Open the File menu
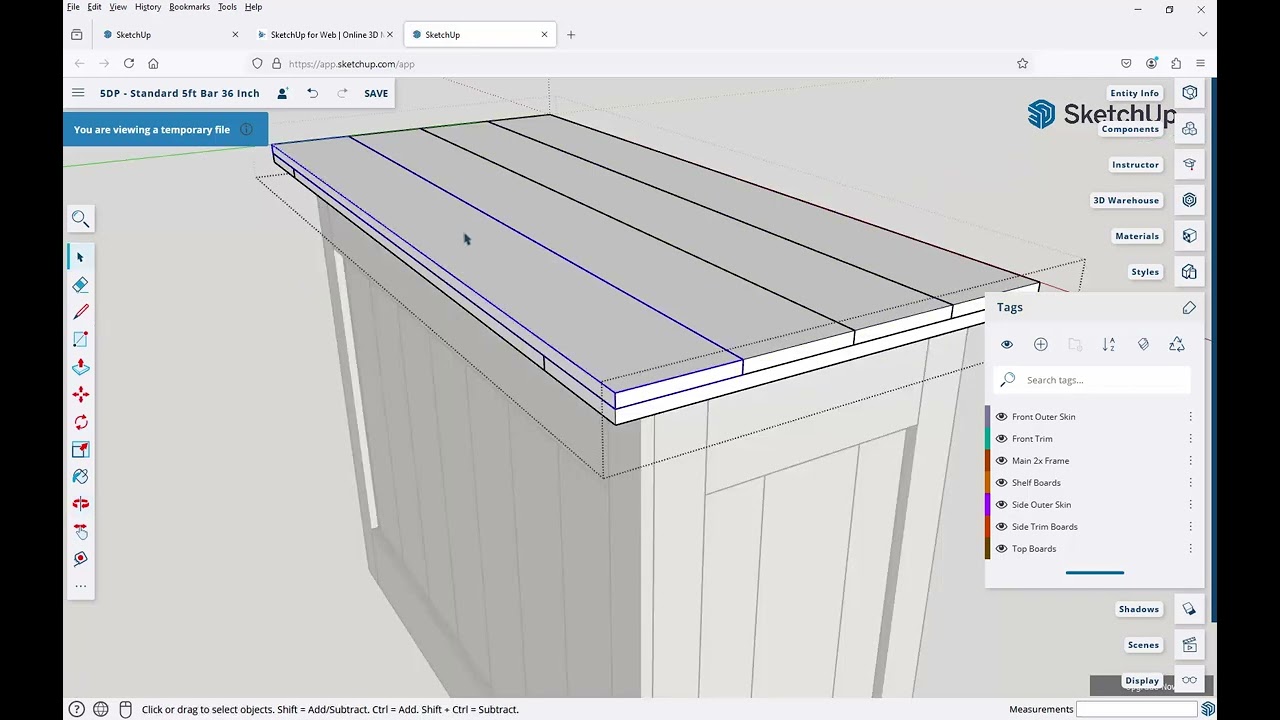Screen dimensions: 1280x720 (73, 7)
